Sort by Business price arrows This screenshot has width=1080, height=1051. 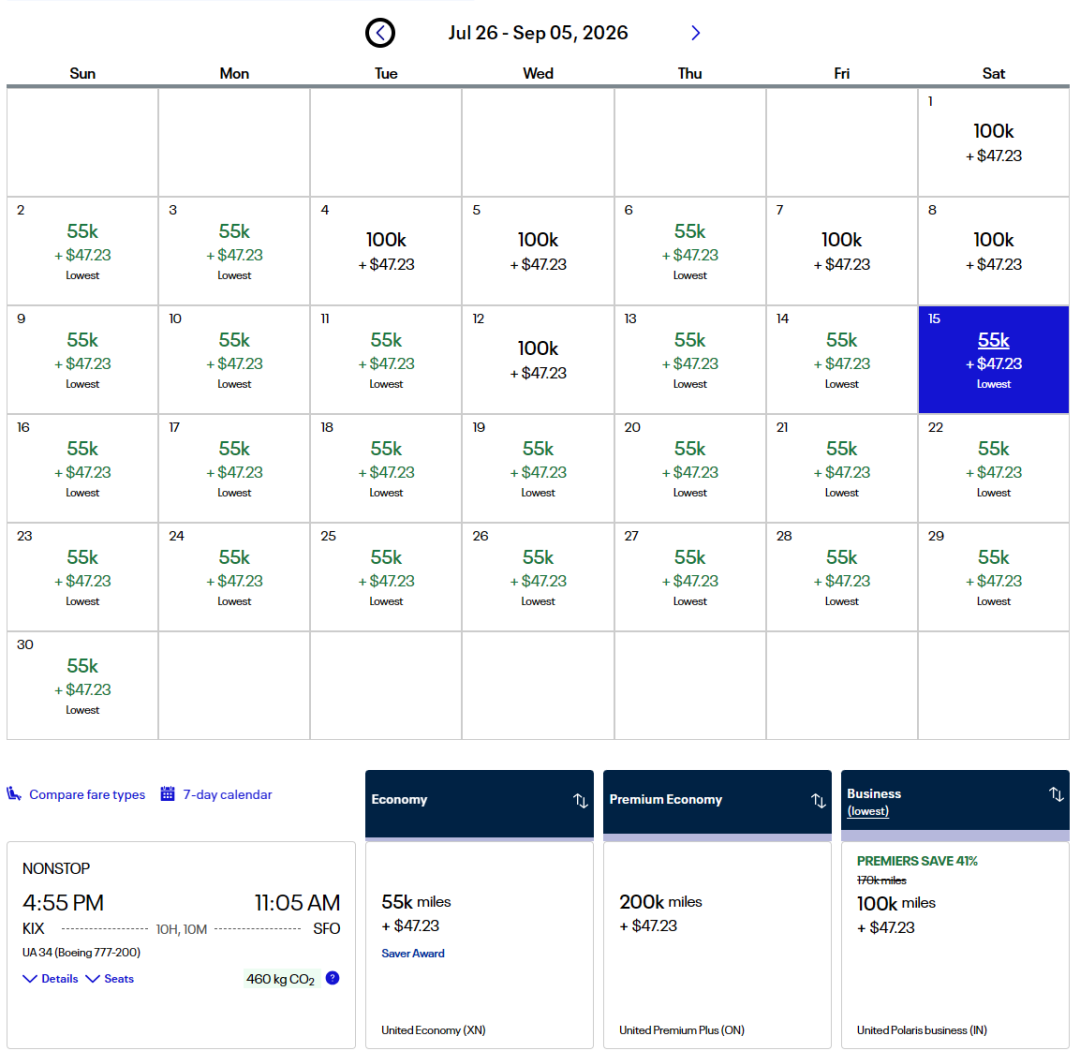(x=1056, y=794)
